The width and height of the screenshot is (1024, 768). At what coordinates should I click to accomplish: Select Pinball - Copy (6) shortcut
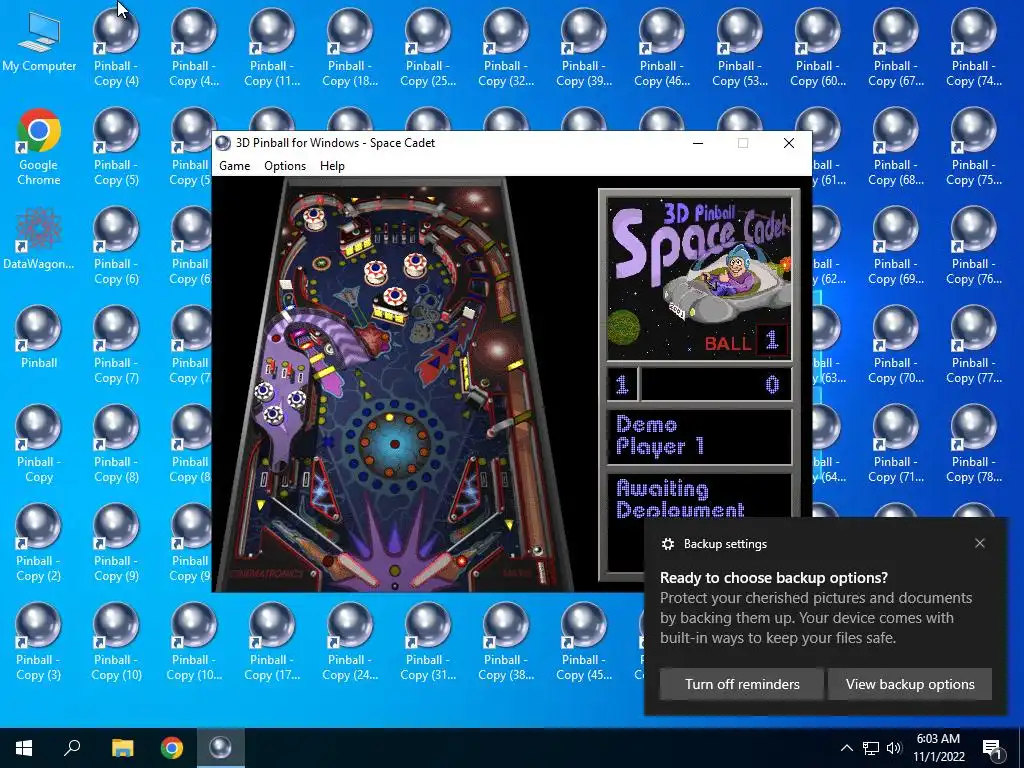pos(116,247)
